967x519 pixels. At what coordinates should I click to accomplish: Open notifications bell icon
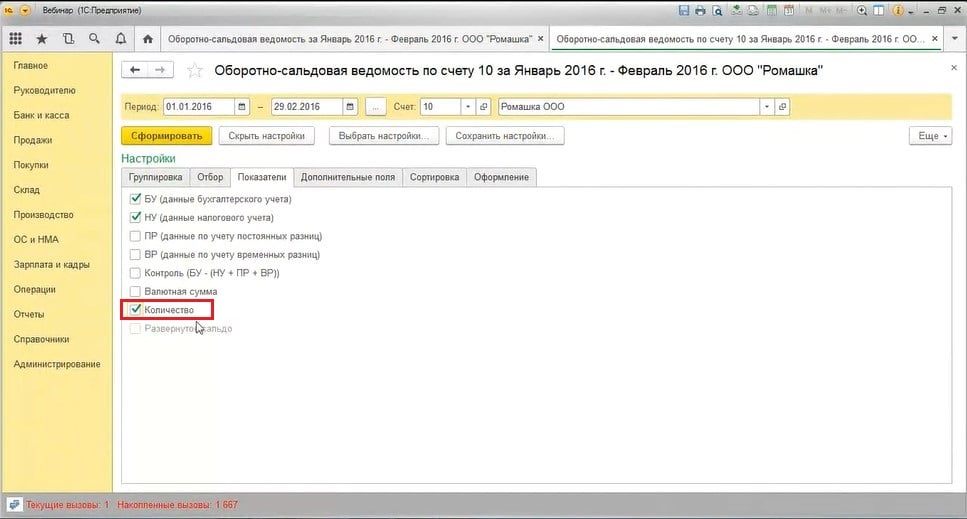120,39
